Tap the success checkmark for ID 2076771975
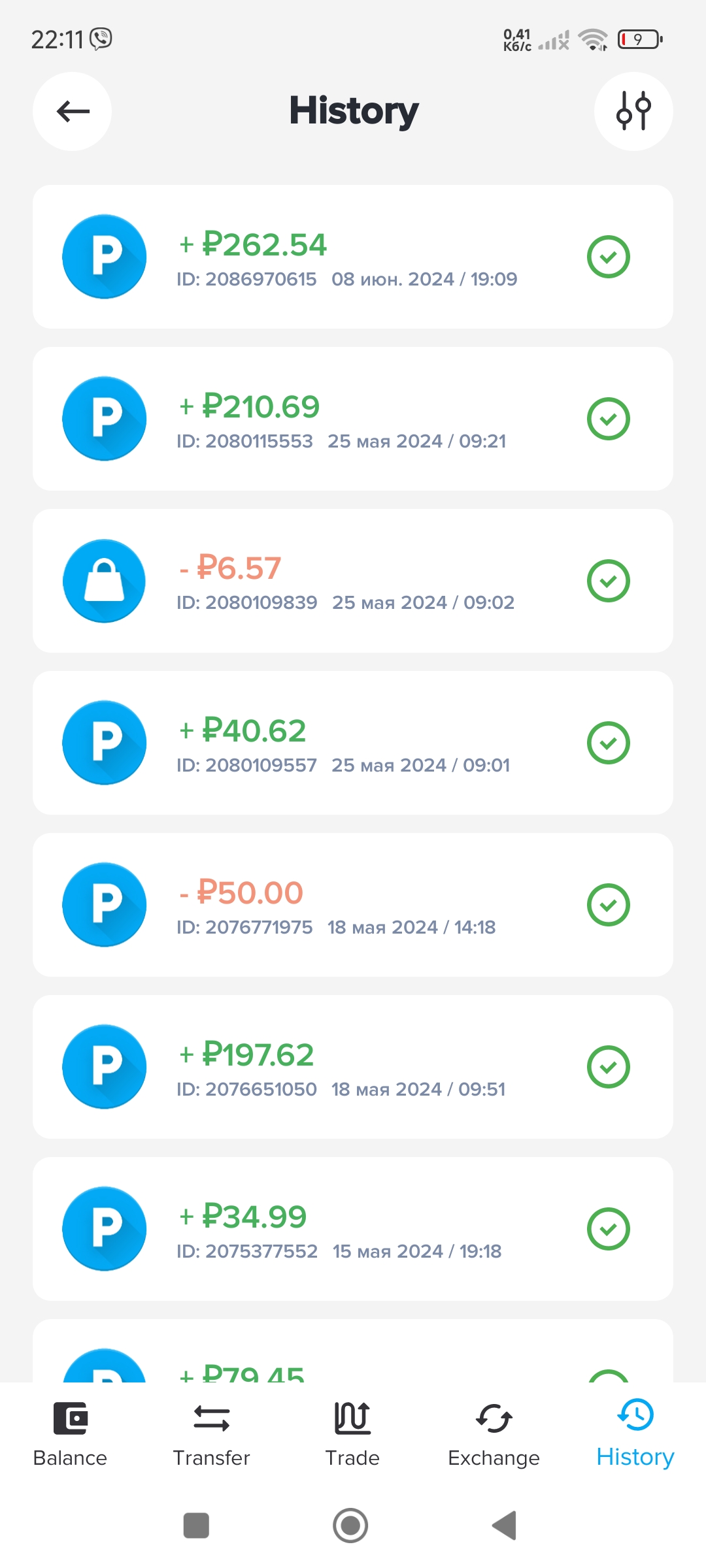Screen dimensions: 706x1568 608,905
